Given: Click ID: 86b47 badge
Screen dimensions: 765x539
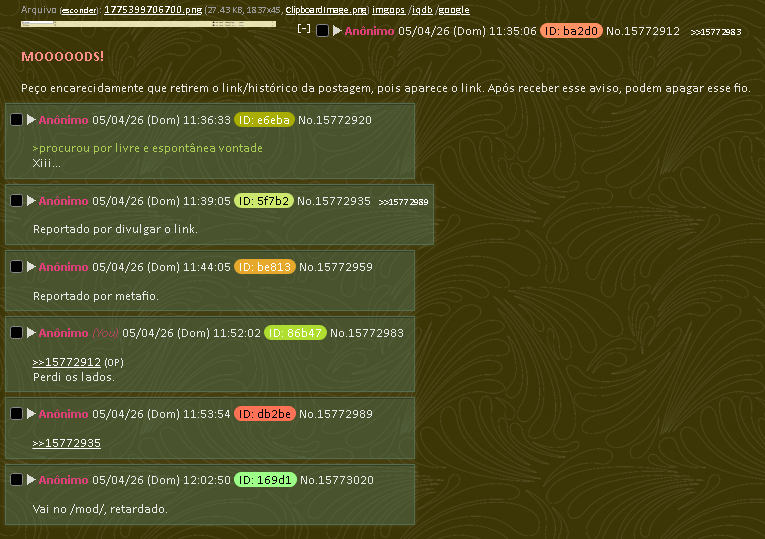Looking at the screenshot, I should coord(295,333).
